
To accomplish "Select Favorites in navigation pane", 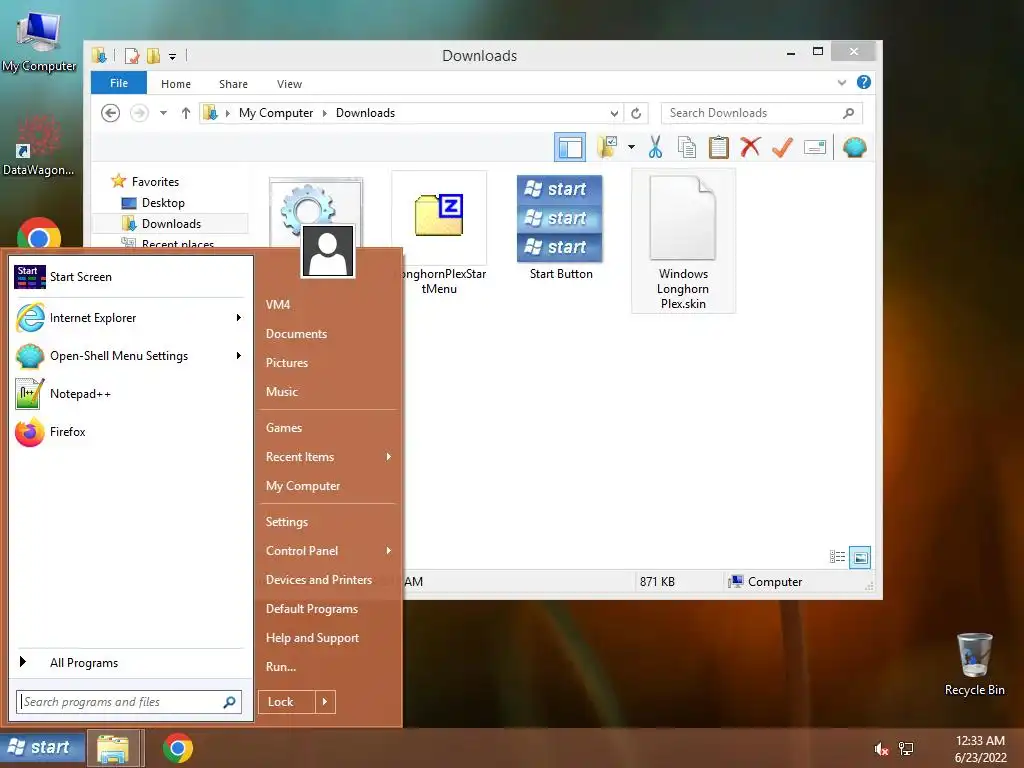I will [x=155, y=182].
